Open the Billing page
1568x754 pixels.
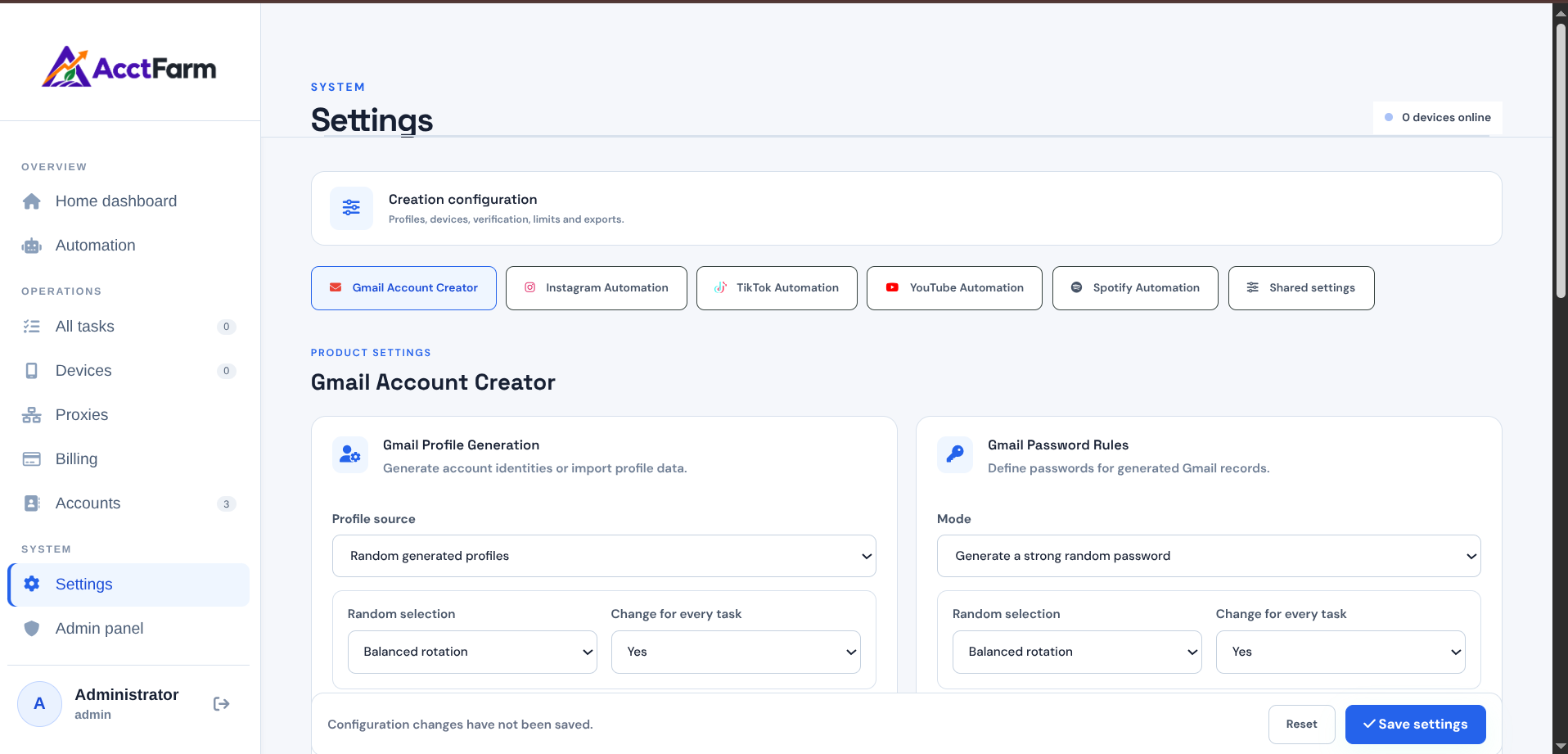click(x=128, y=459)
